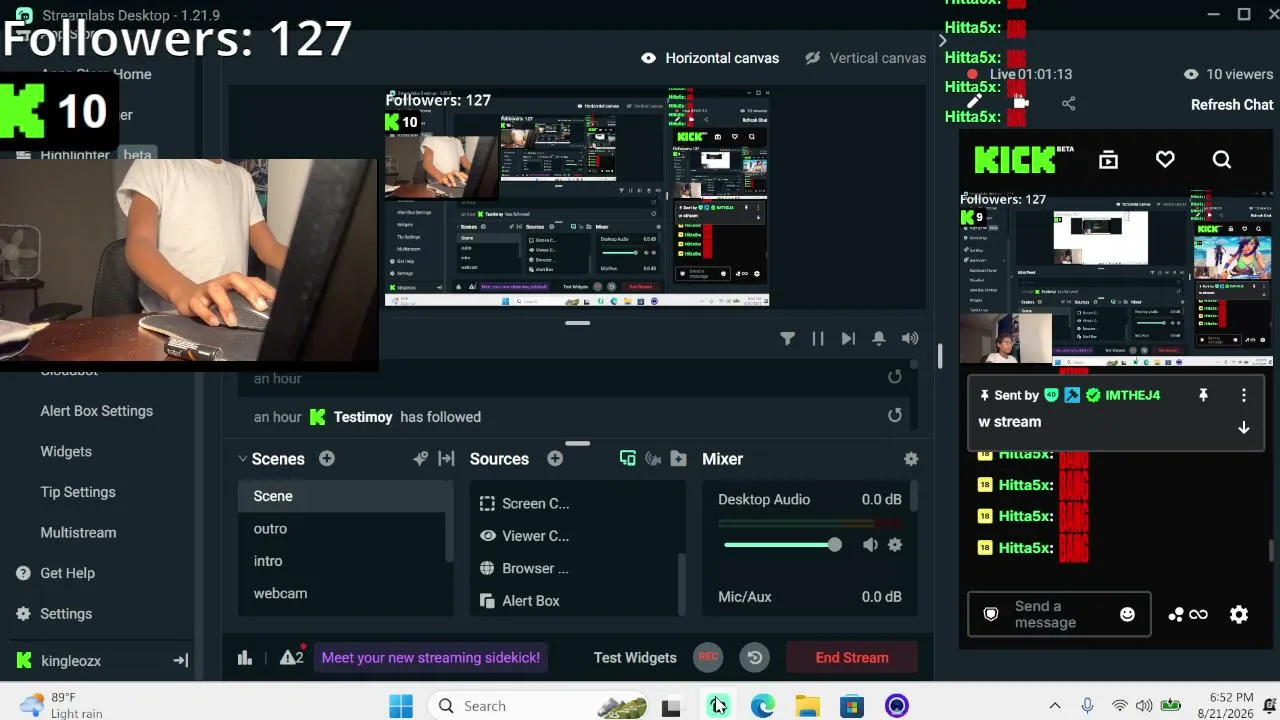Add a new scene with the plus icon
Screen dimensions: 1280x720
pos(327,459)
